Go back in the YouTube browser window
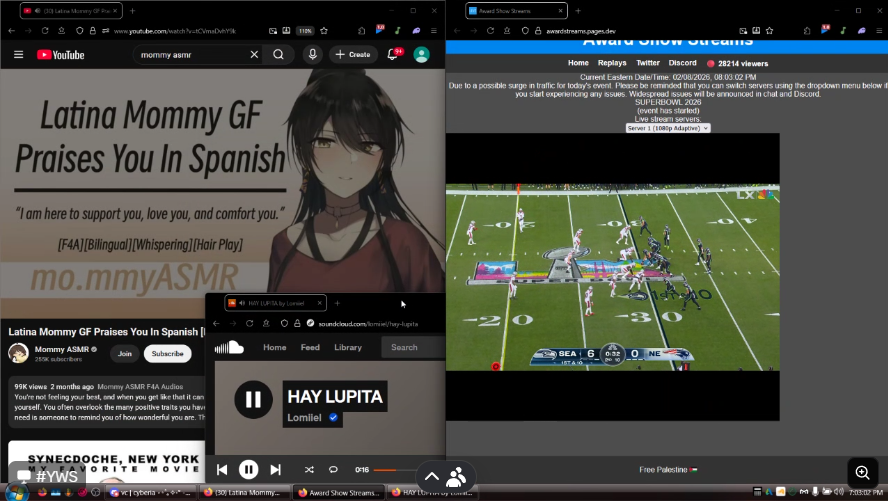 pyautogui.click(x=12, y=31)
